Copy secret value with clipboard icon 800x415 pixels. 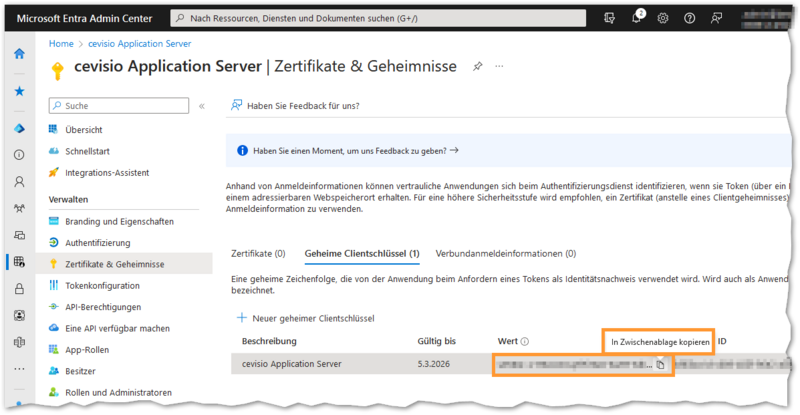pos(661,365)
